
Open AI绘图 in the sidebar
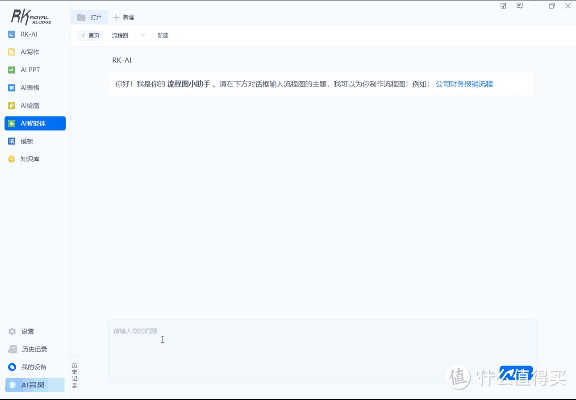[24, 105]
